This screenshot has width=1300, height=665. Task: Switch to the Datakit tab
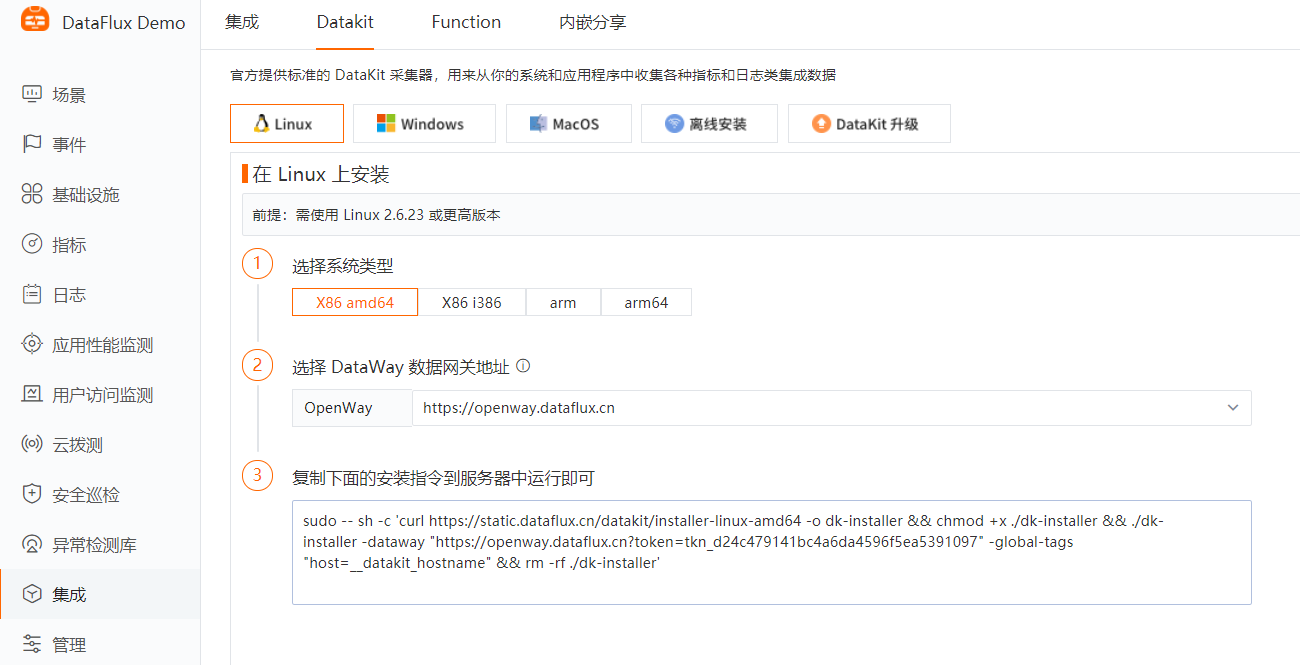(x=345, y=22)
